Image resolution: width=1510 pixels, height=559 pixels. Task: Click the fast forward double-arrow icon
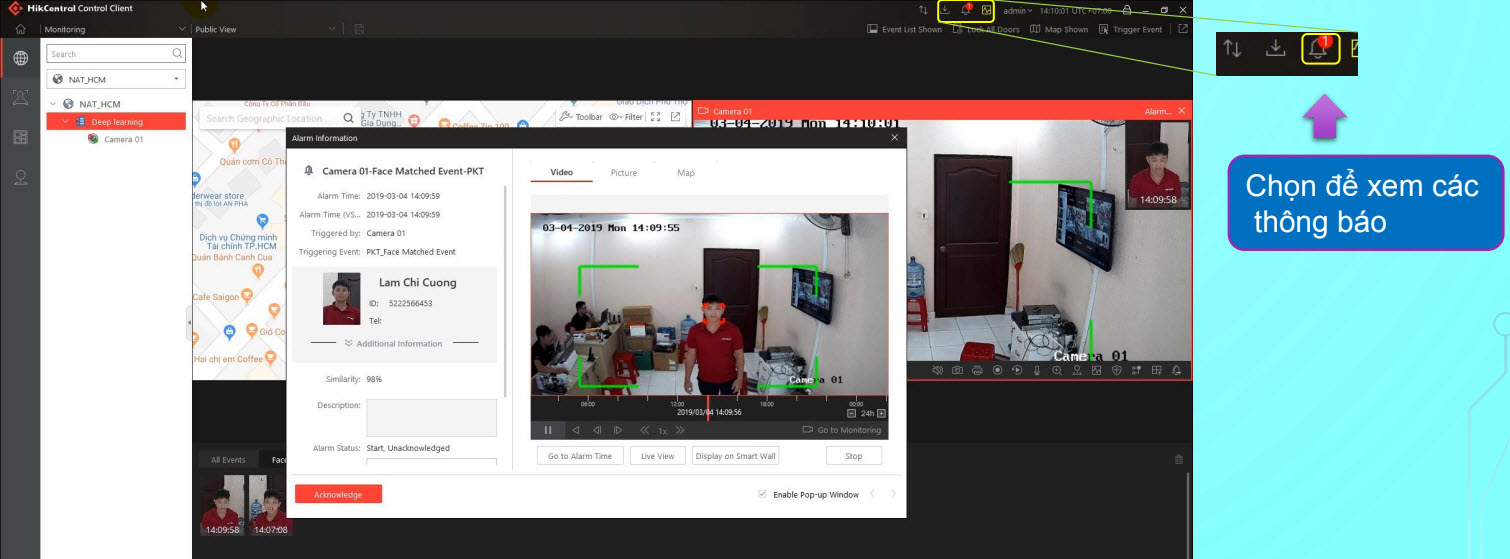click(680, 430)
